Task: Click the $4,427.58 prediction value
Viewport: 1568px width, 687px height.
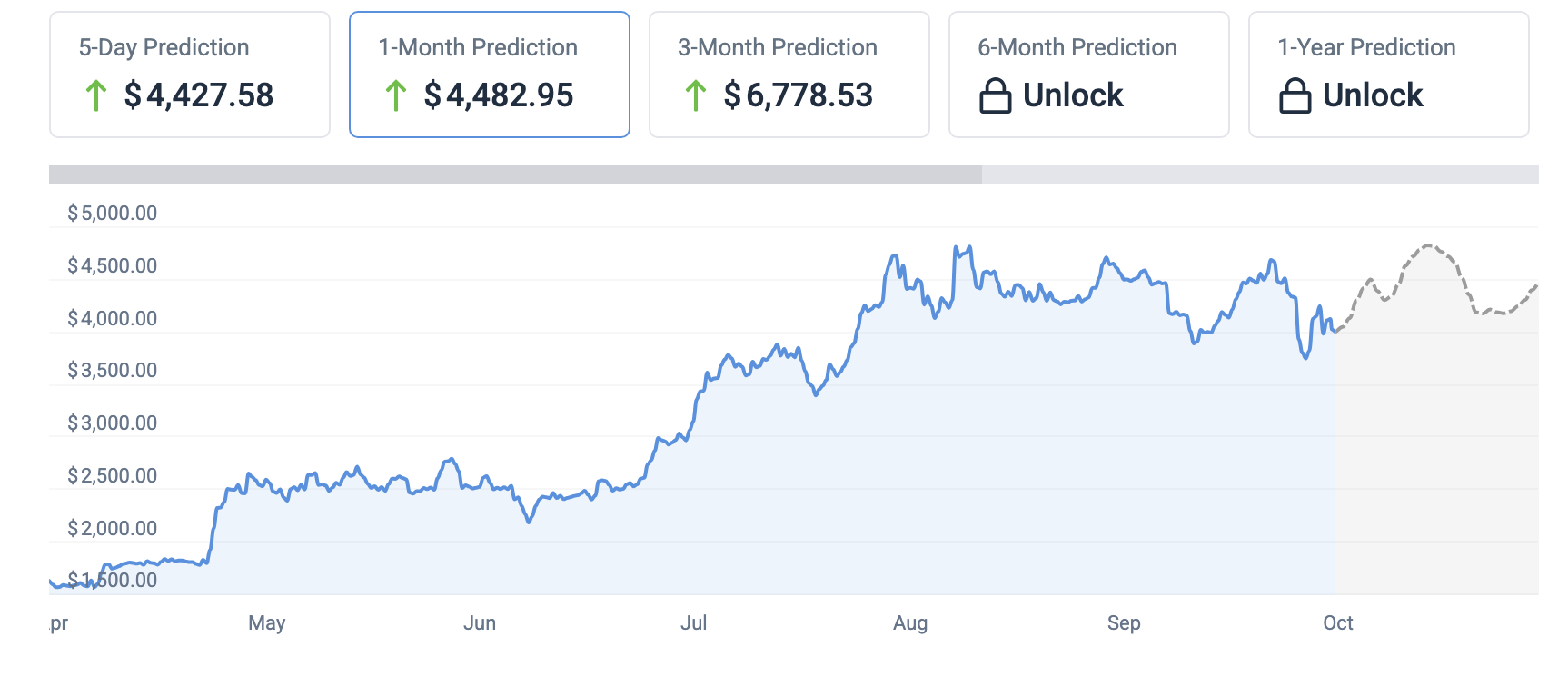Action: coord(199,95)
